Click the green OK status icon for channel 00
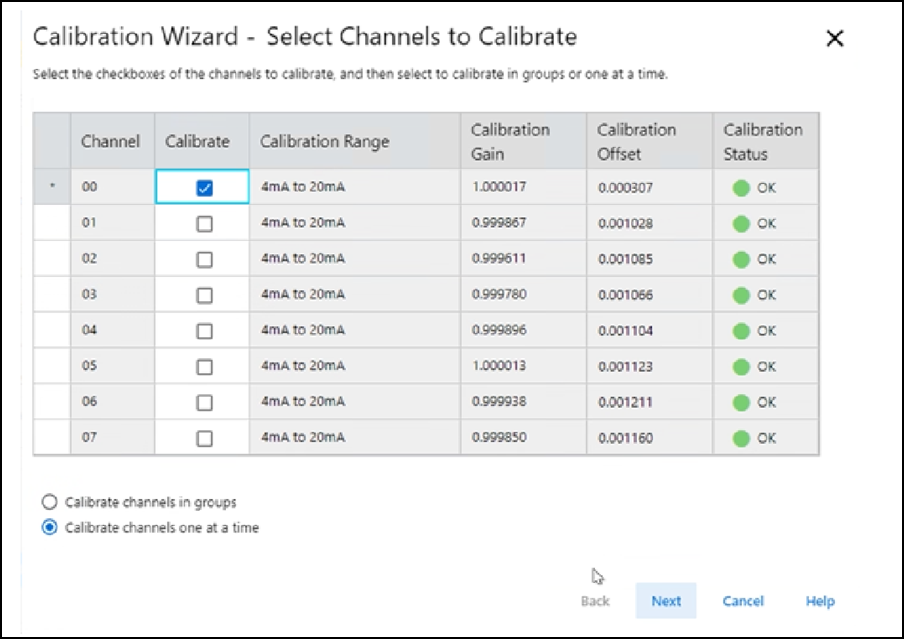The height and width of the screenshot is (639, 904). [x=741, y=188]
